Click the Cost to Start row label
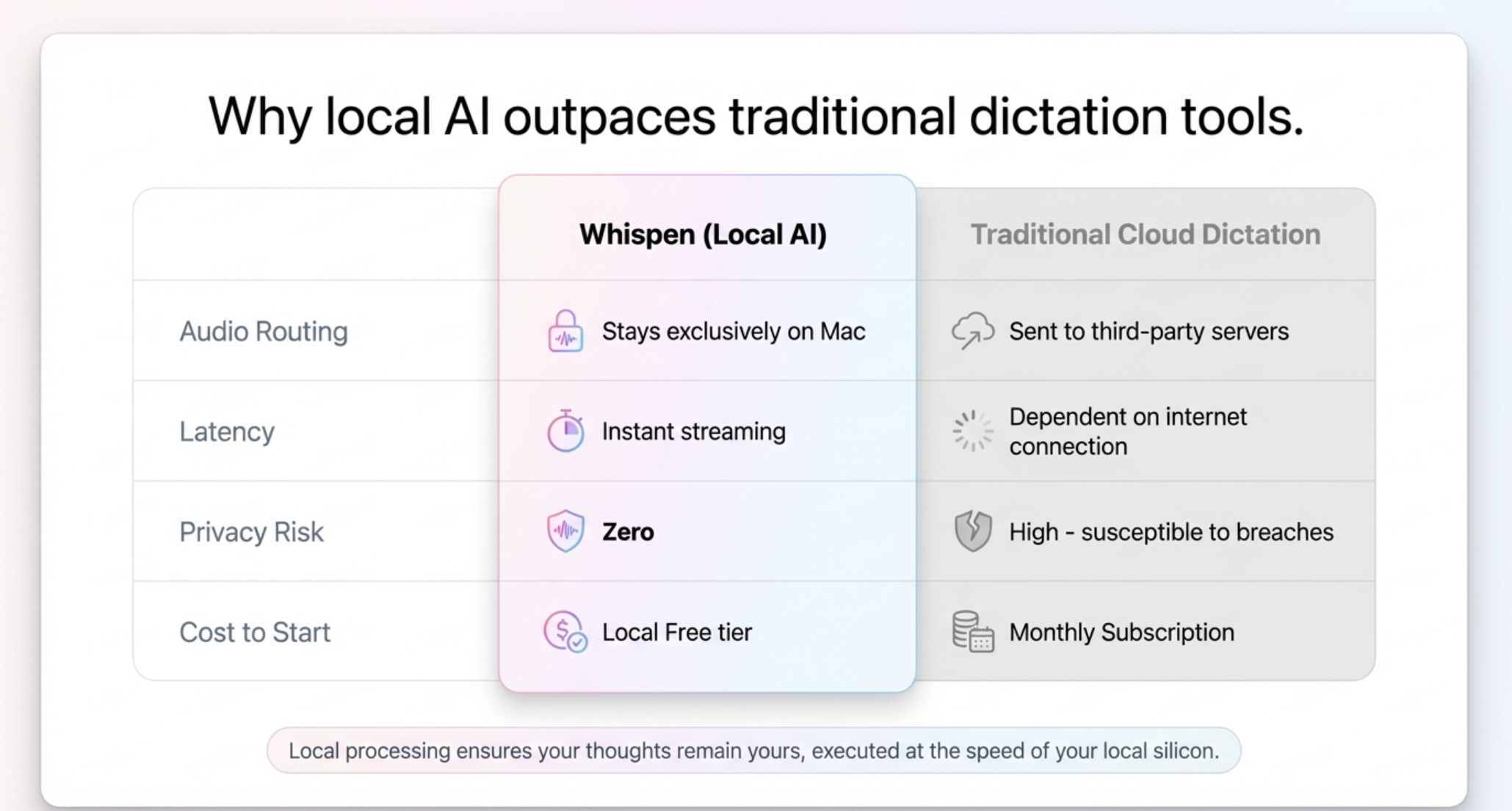The image size is (1512, 811). pyautogui.click(x=255, y=632)
